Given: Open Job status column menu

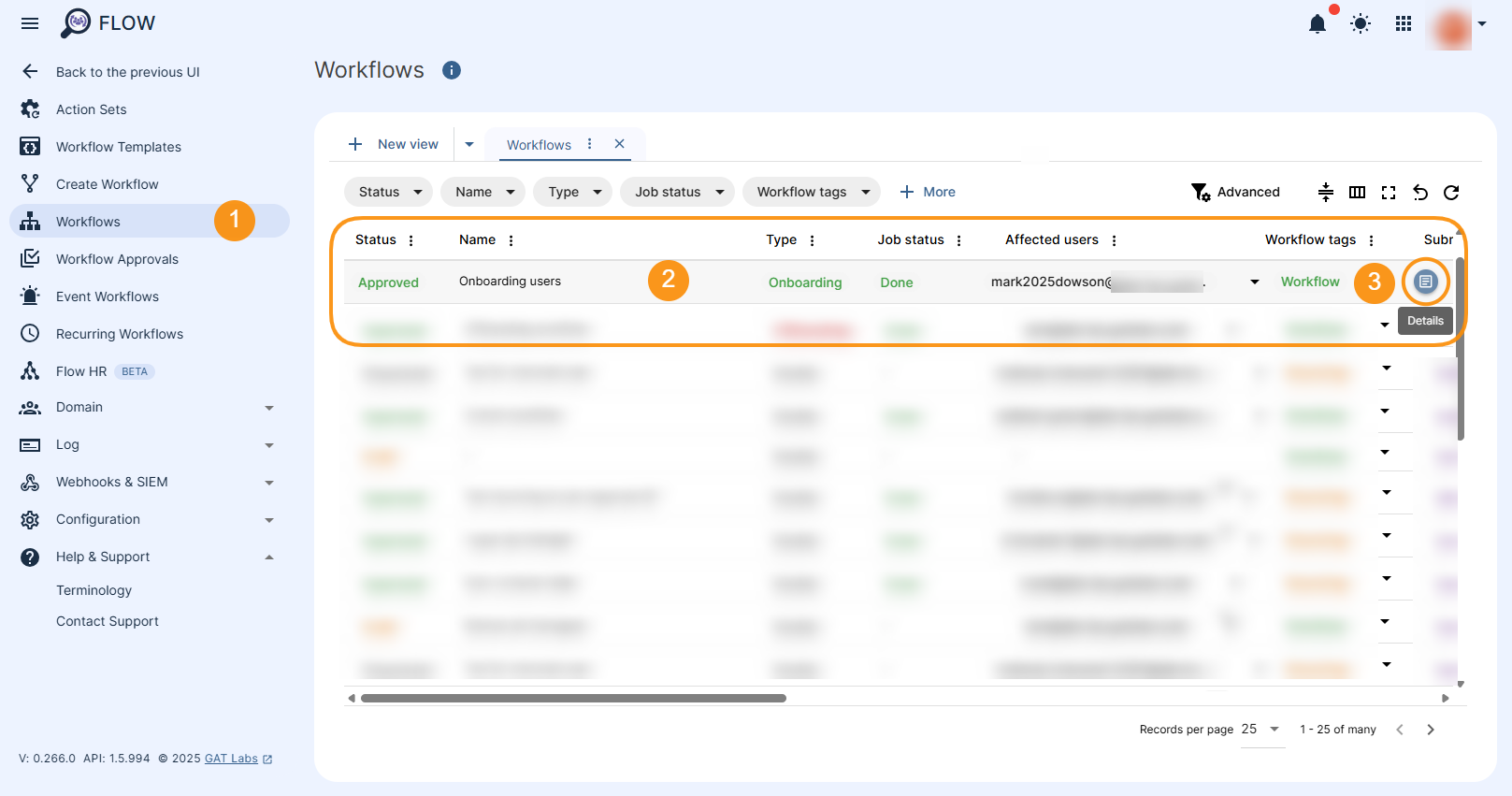Looking at the screenshot, I should pyautogui.click(x=959, y=240).
